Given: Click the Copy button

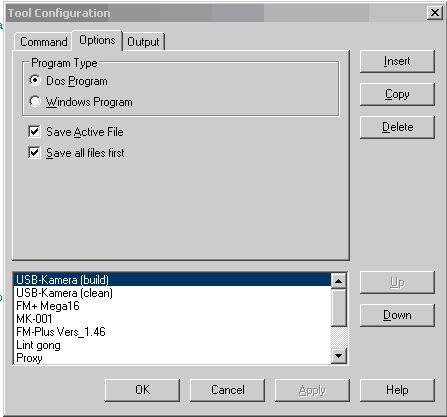Looking at the screenshot, I should pos(397,94).
